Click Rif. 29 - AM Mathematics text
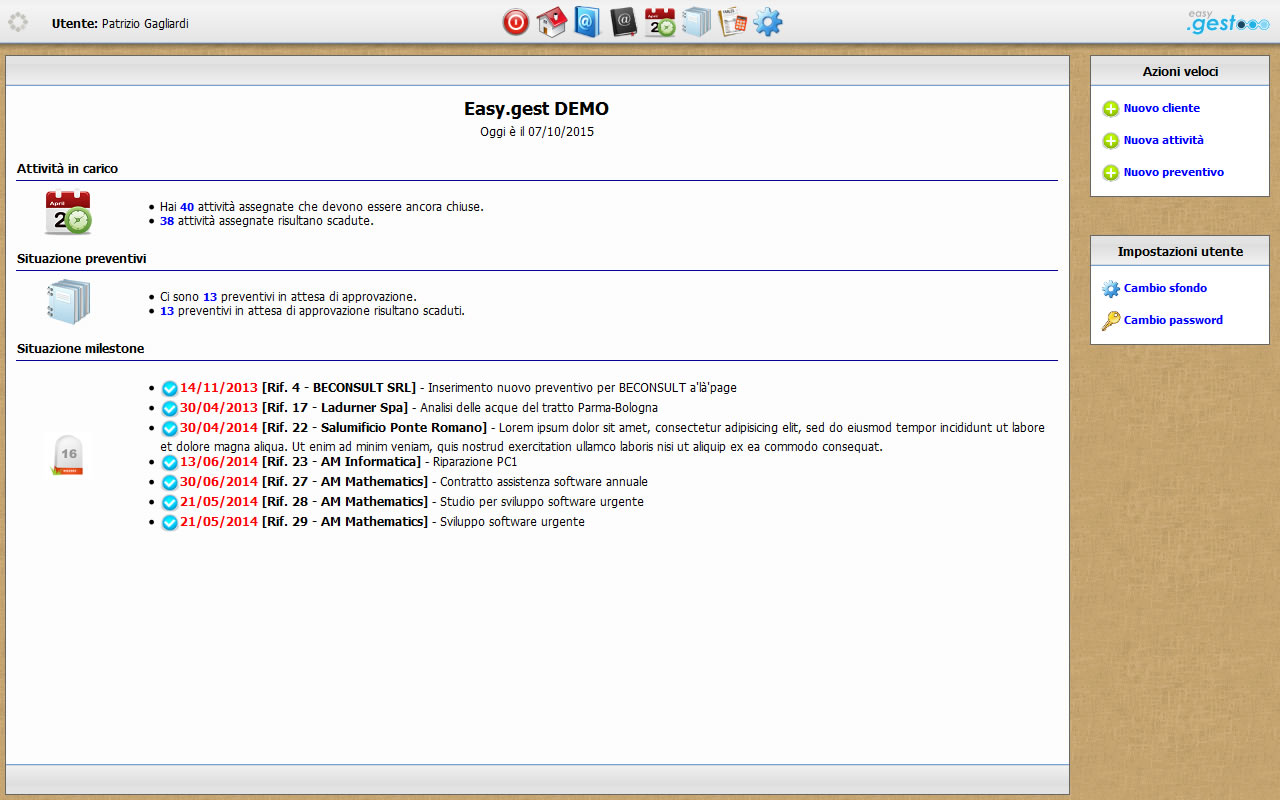Image resolution: width=1280 pixels, height=800 pixels. tap(345, 521)
